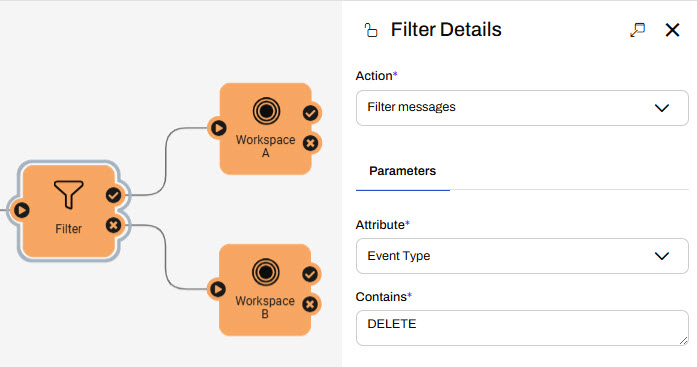Open the Action dropdown showing Filter messages
This screenshot has width=697, height=367.
522,108
